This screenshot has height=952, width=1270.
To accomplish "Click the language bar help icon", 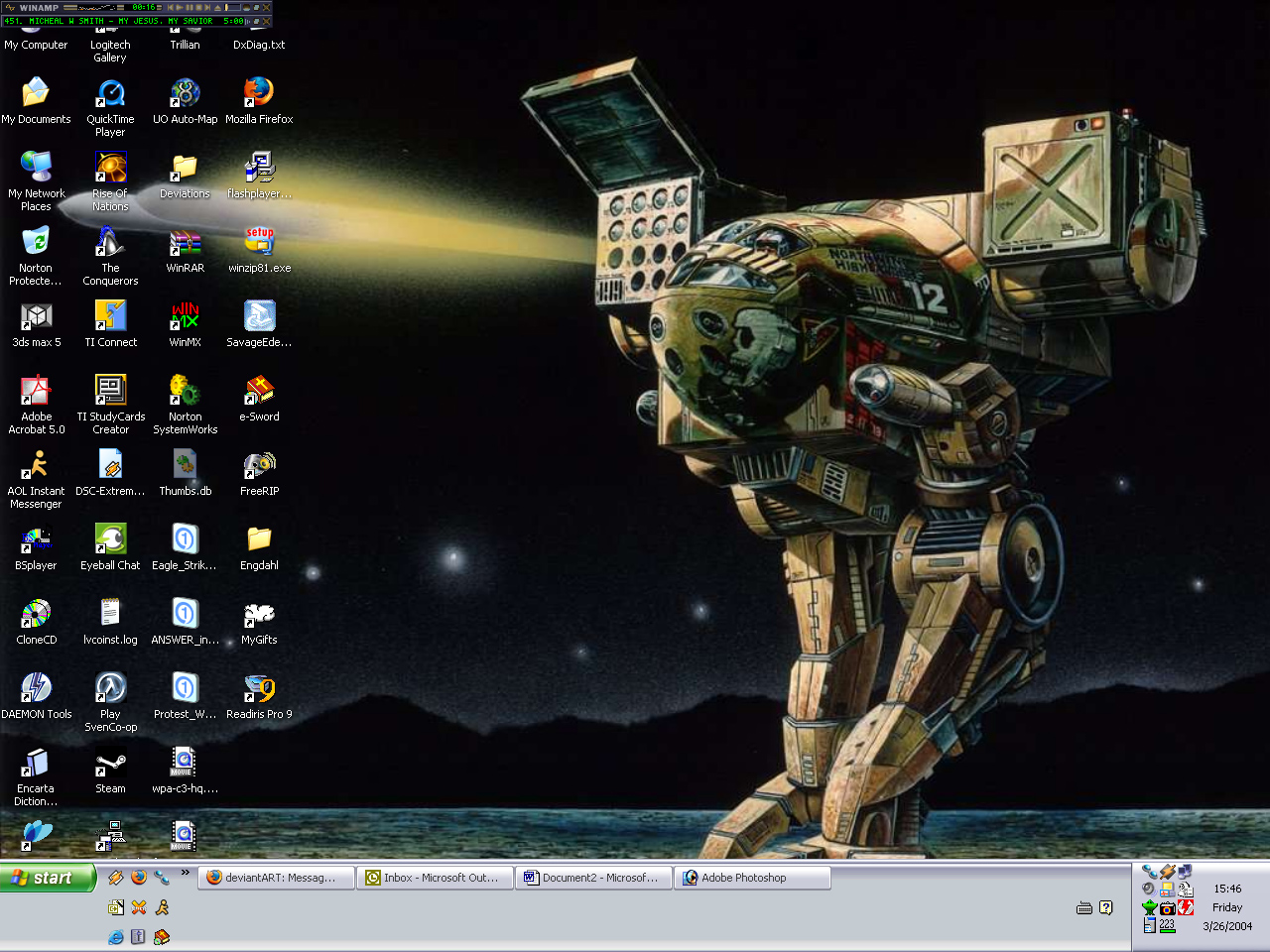I will [1106, 907].
